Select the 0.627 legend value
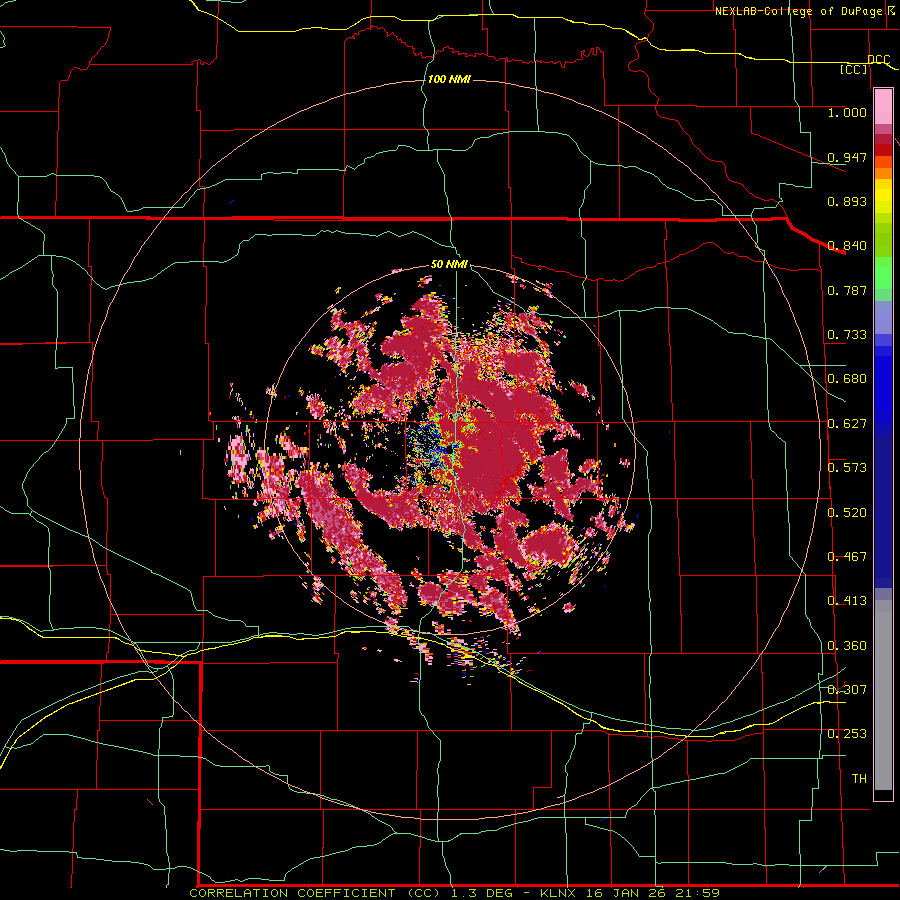 click(x=847, y=424)
